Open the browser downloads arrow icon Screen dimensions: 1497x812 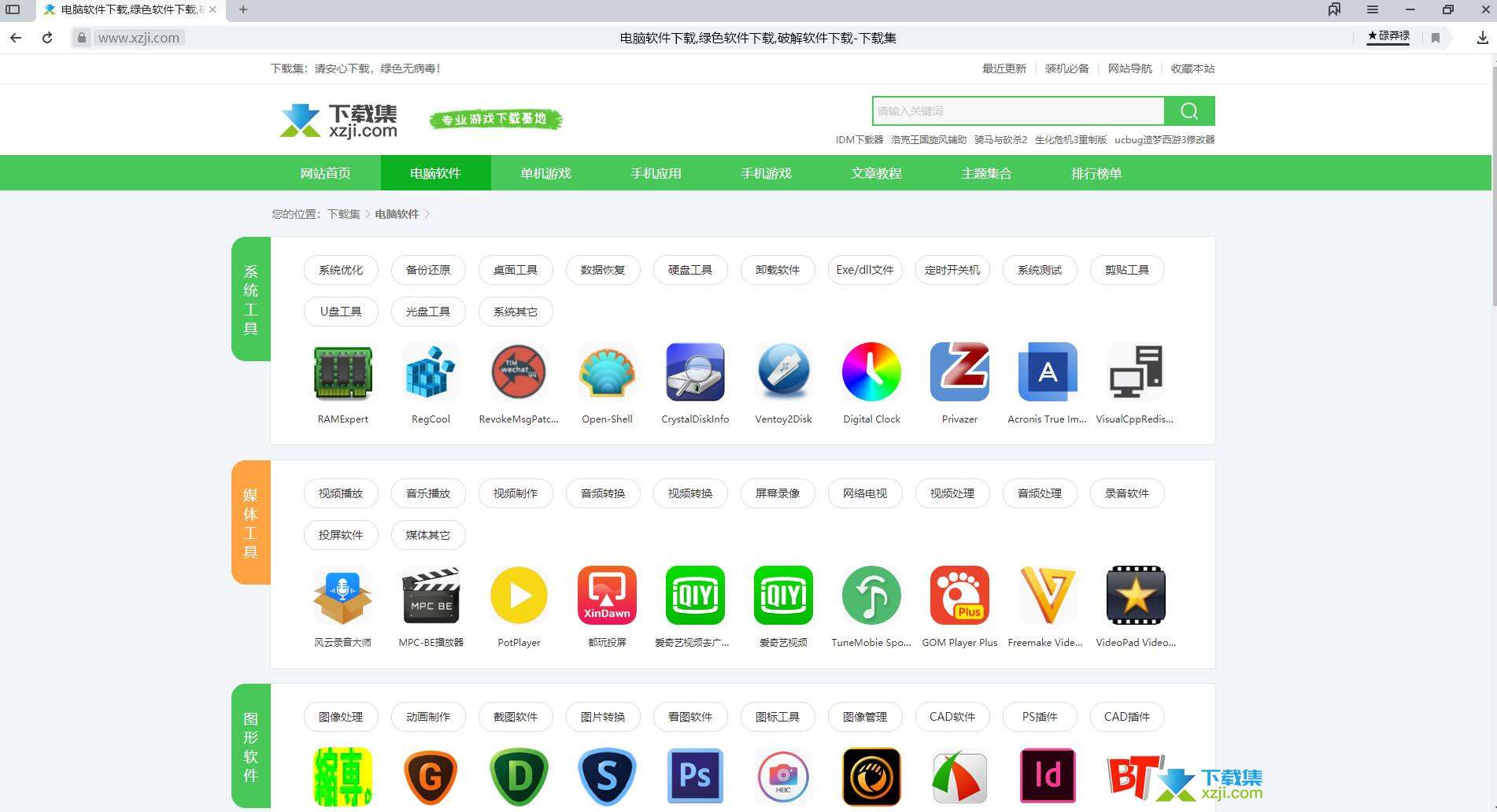click(1482, 38)
